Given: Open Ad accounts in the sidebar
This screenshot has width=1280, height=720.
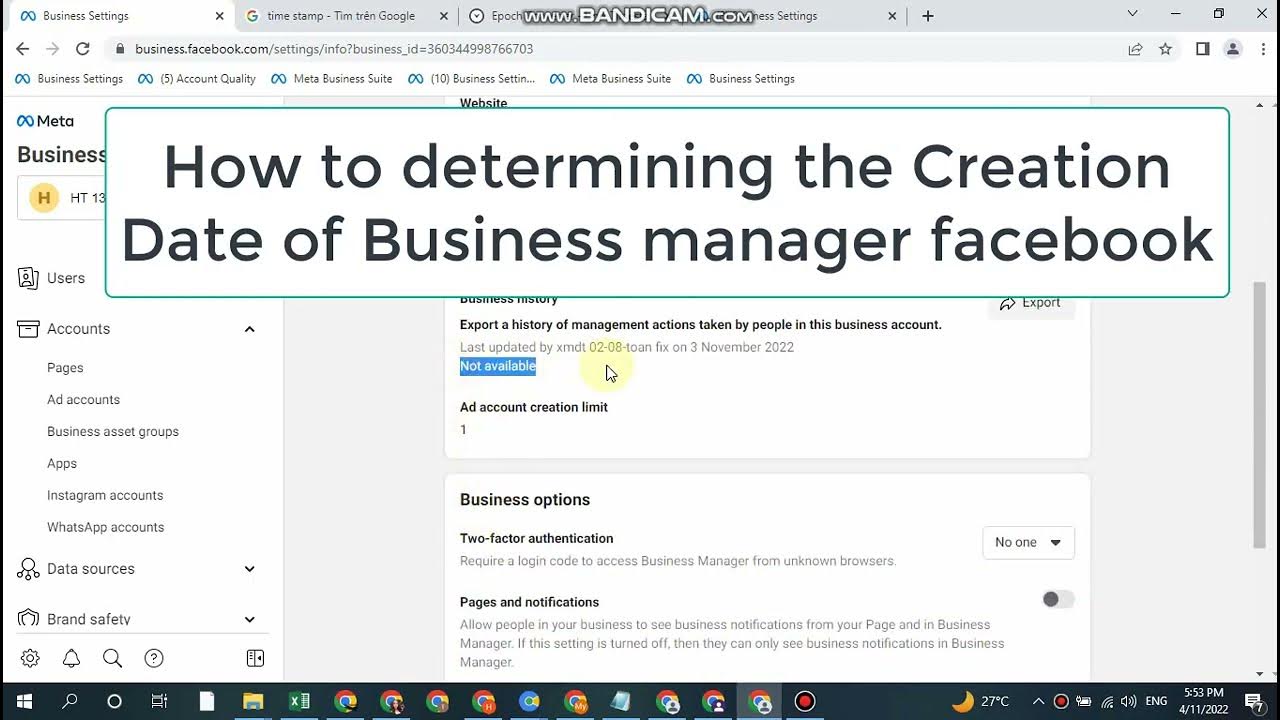Looking at the screenshot, I should [83, 400].
